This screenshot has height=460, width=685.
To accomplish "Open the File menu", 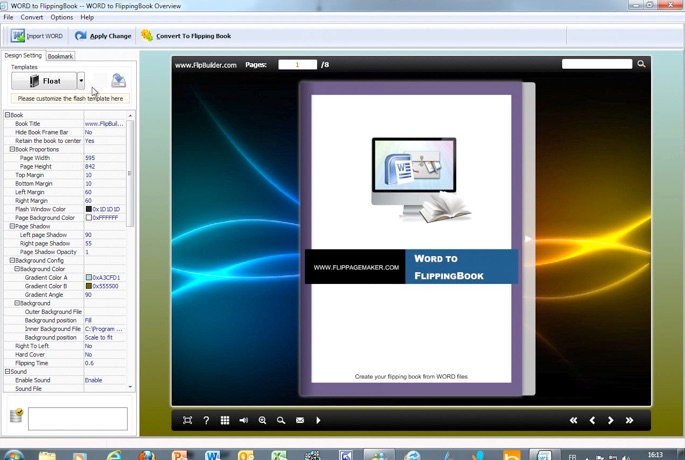I will [8, 17].
